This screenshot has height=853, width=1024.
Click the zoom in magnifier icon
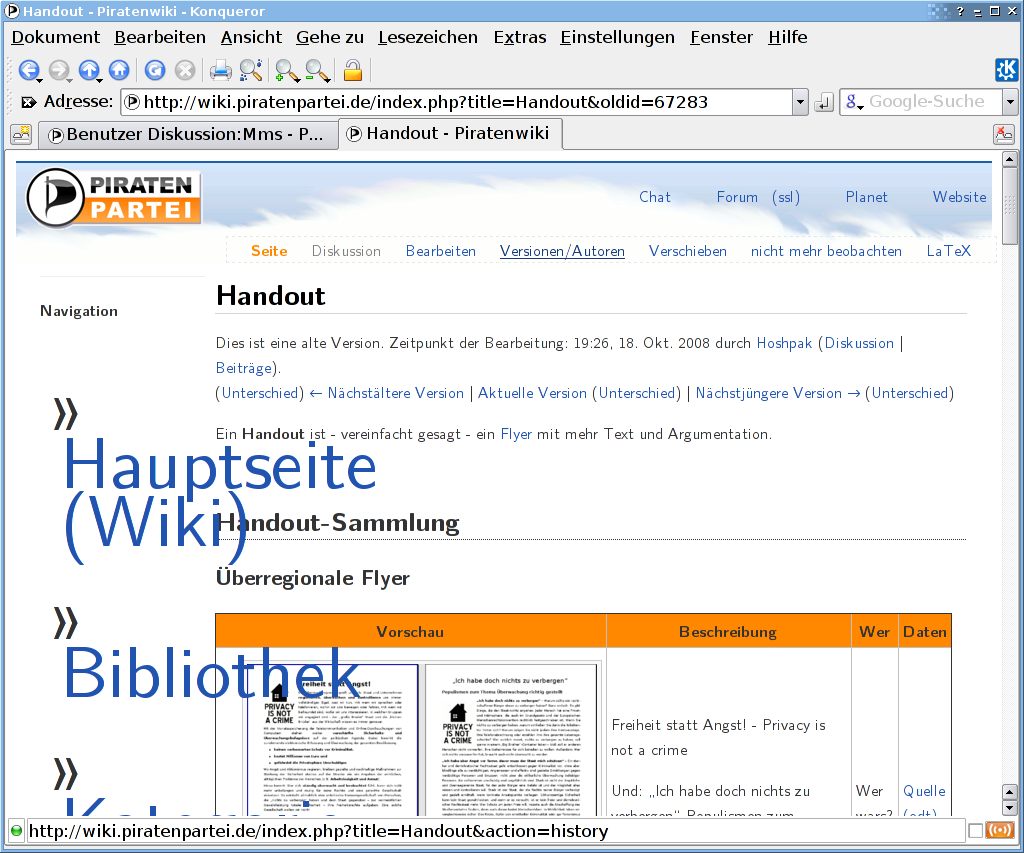coord(285,70)
